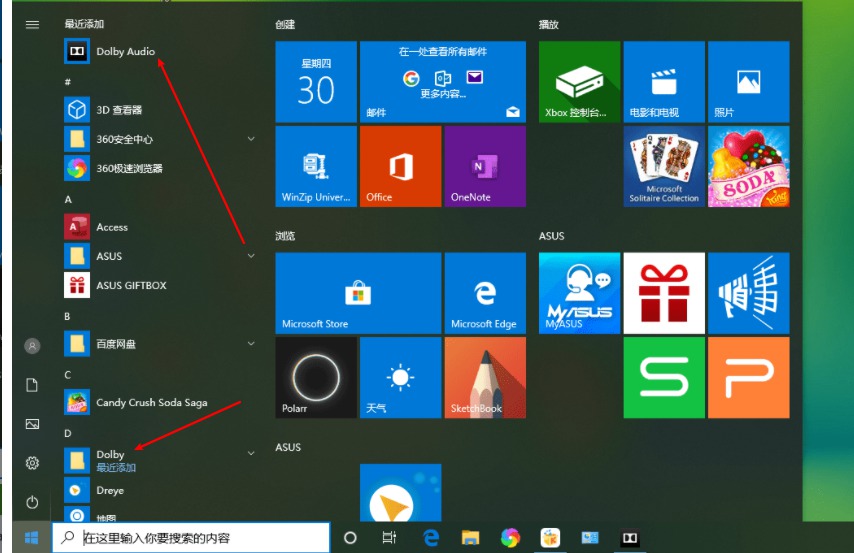Launch Access from the app list
The height and width of the screenshot is (553, 854).
[x=158, y=227]
